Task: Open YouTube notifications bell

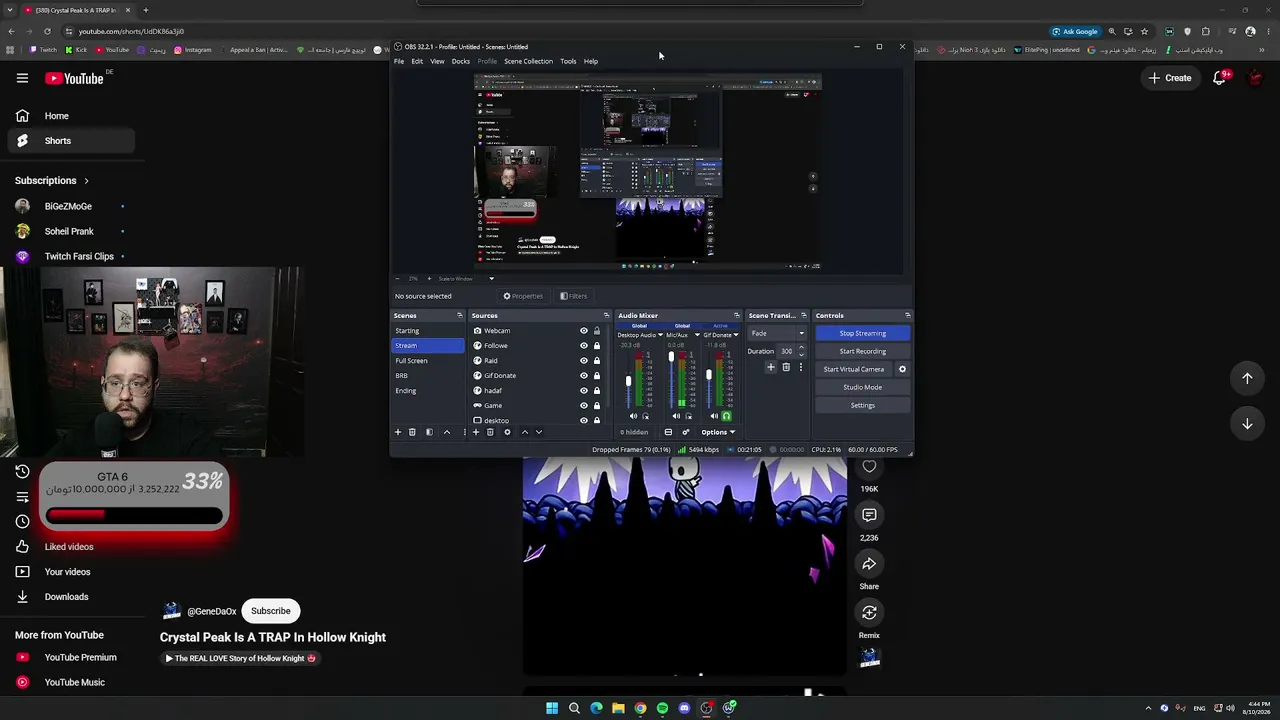Action: point(1219,78)
